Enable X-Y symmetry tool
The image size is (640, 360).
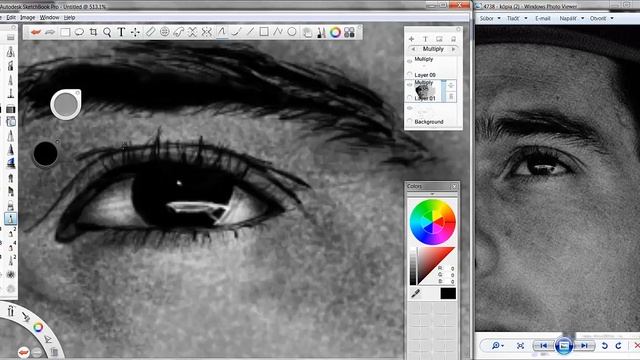[x=207, y=32]
